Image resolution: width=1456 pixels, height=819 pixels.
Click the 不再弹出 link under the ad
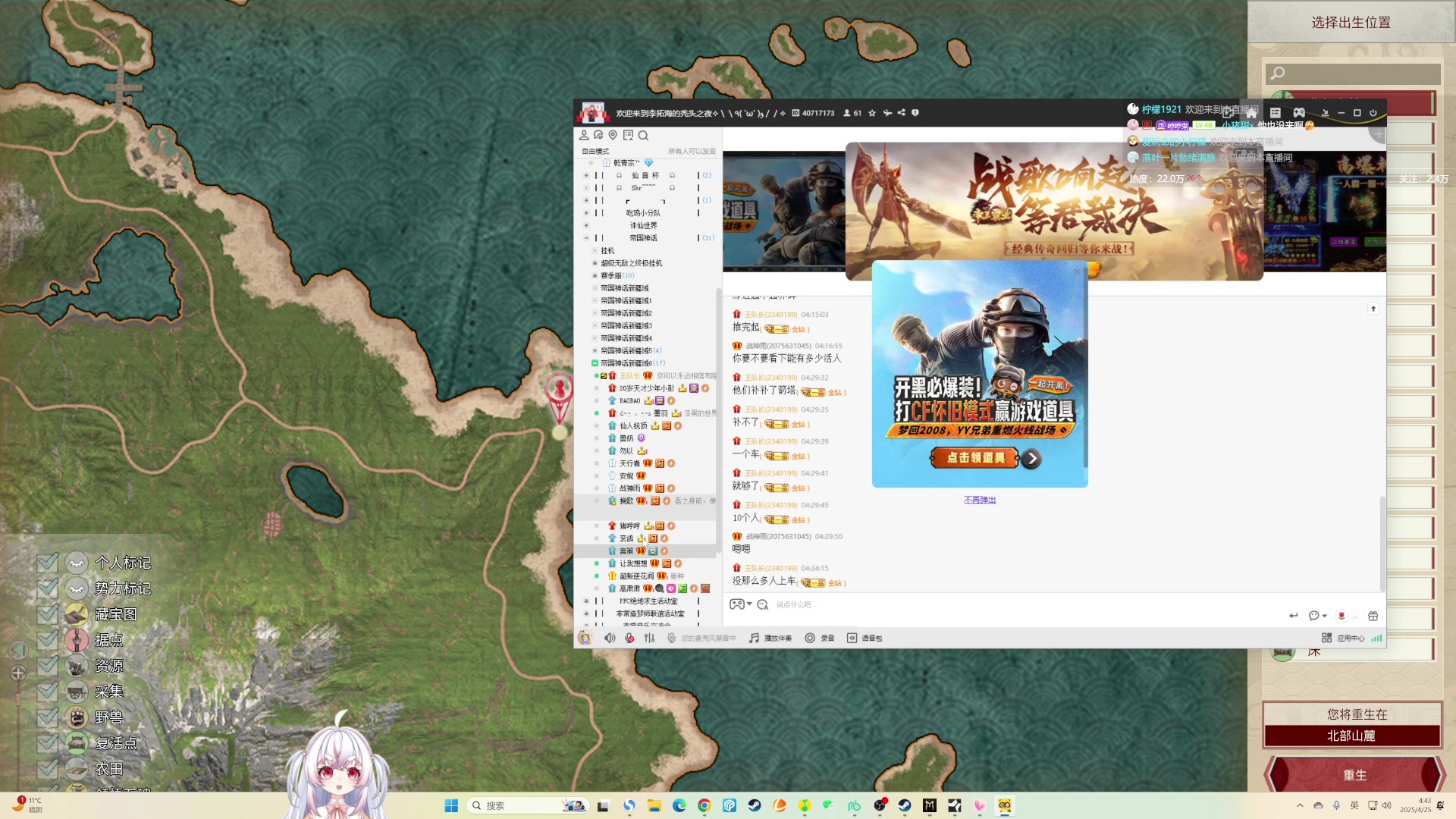pyautogui.click(x=980, y=500)
